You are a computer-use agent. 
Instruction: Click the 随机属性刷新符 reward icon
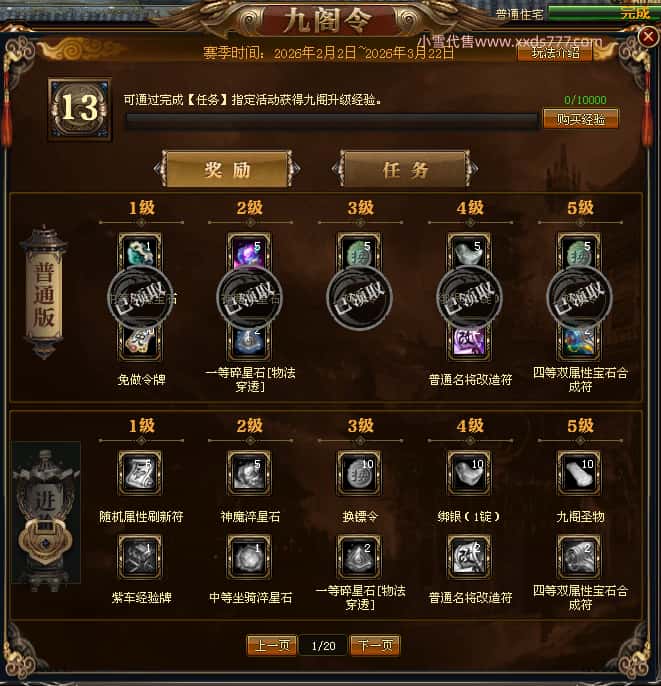coord(140,473)
